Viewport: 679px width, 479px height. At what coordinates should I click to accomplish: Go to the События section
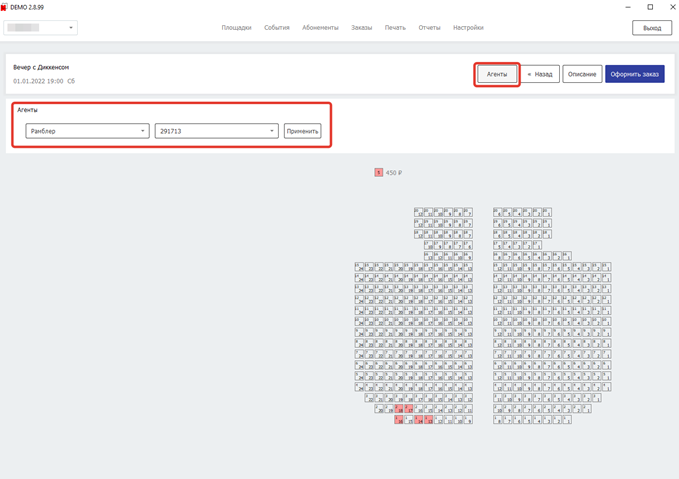(x=277, y=28)
